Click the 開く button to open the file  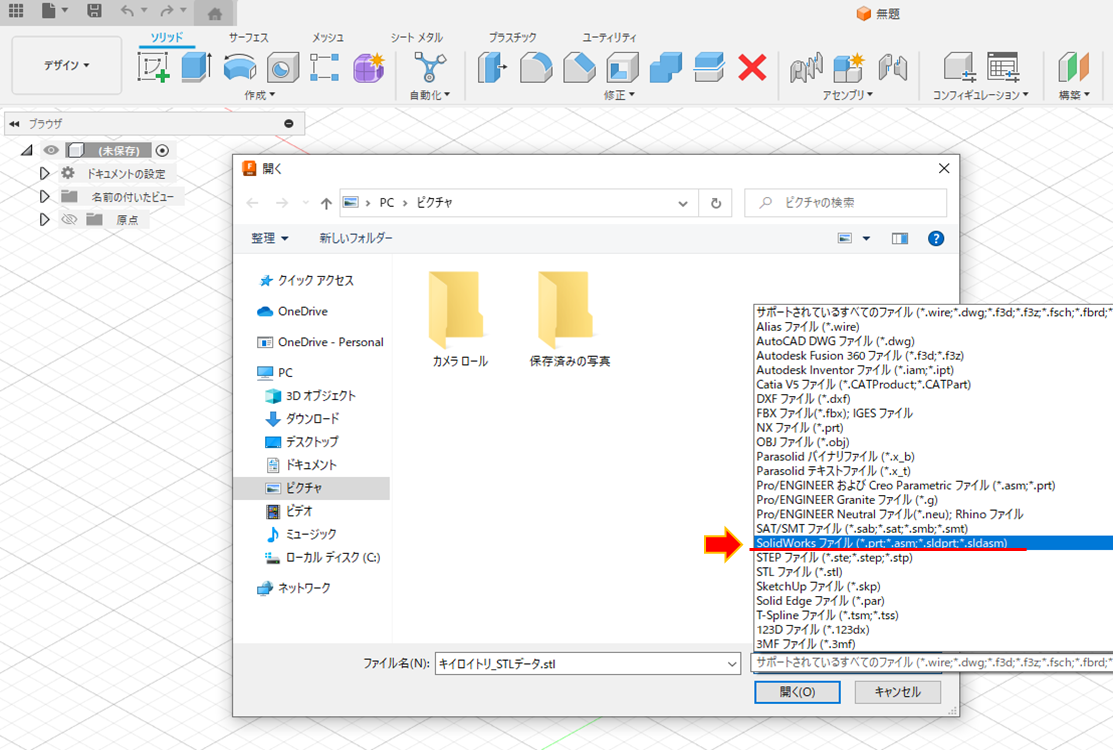coord(797,692)
